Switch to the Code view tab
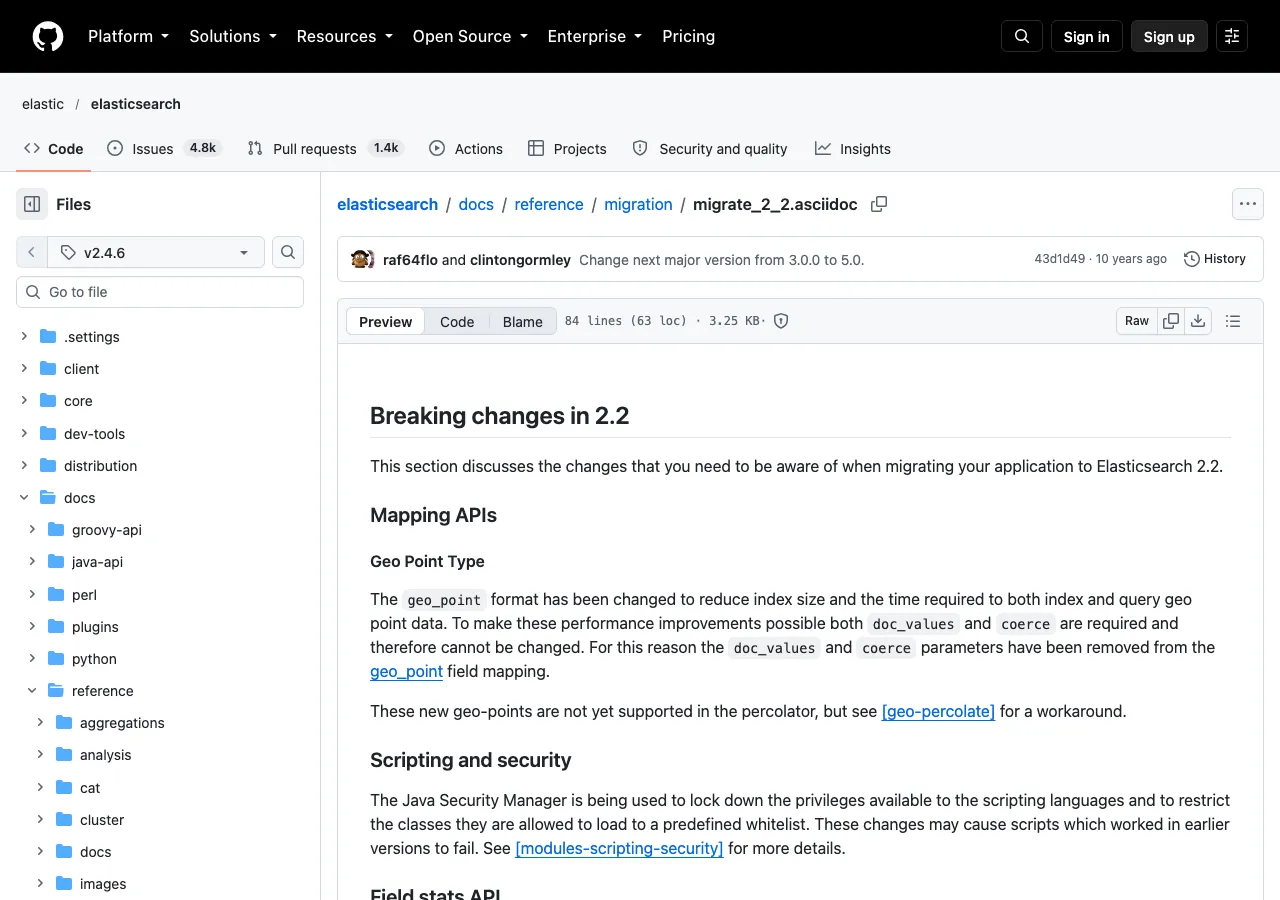 coord(457,321)
